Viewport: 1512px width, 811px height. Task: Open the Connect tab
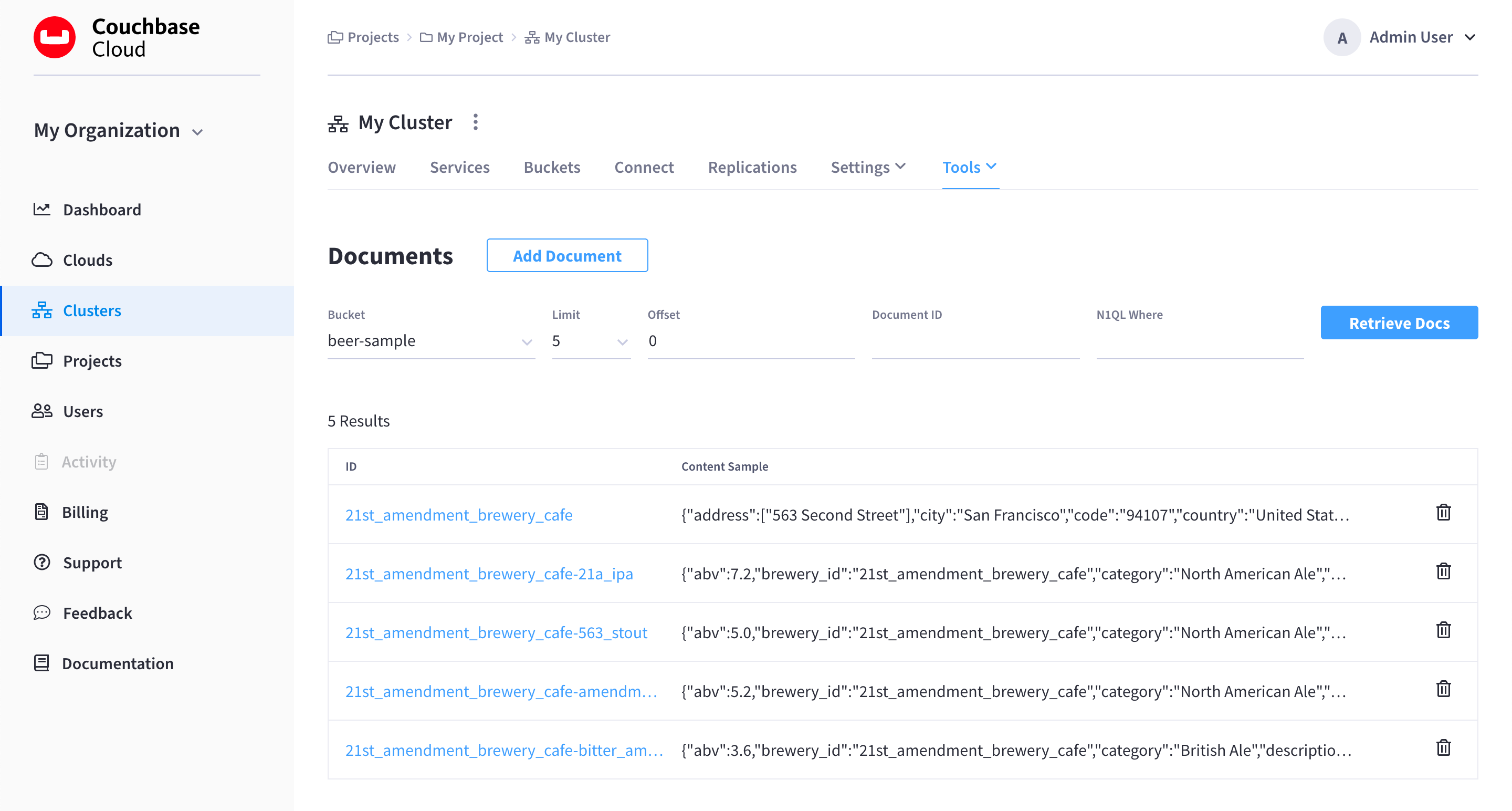pyautogui.click(x=644, y=168)
